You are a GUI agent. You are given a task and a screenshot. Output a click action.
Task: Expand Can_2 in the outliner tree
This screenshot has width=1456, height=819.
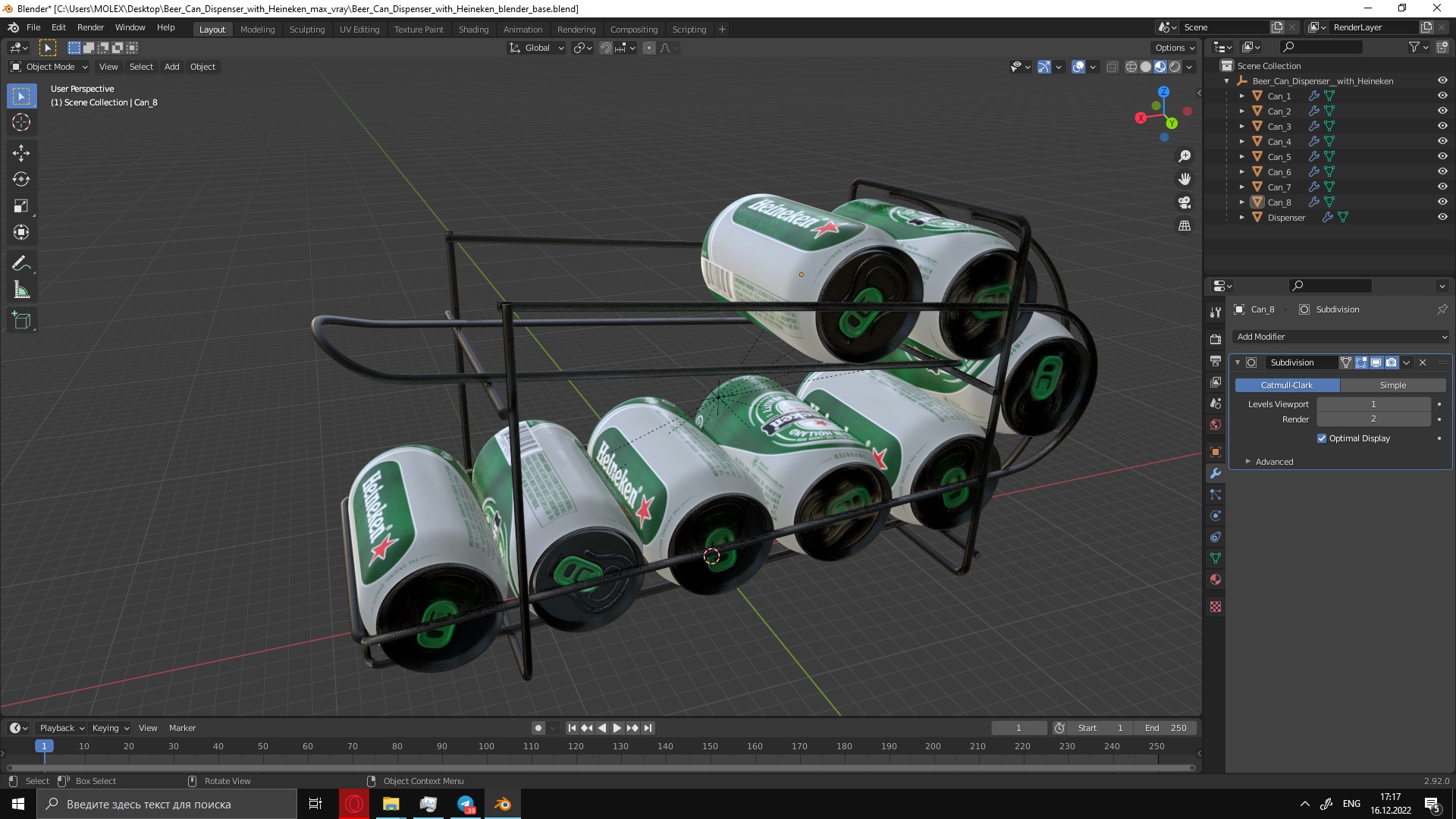[1241, 111]
